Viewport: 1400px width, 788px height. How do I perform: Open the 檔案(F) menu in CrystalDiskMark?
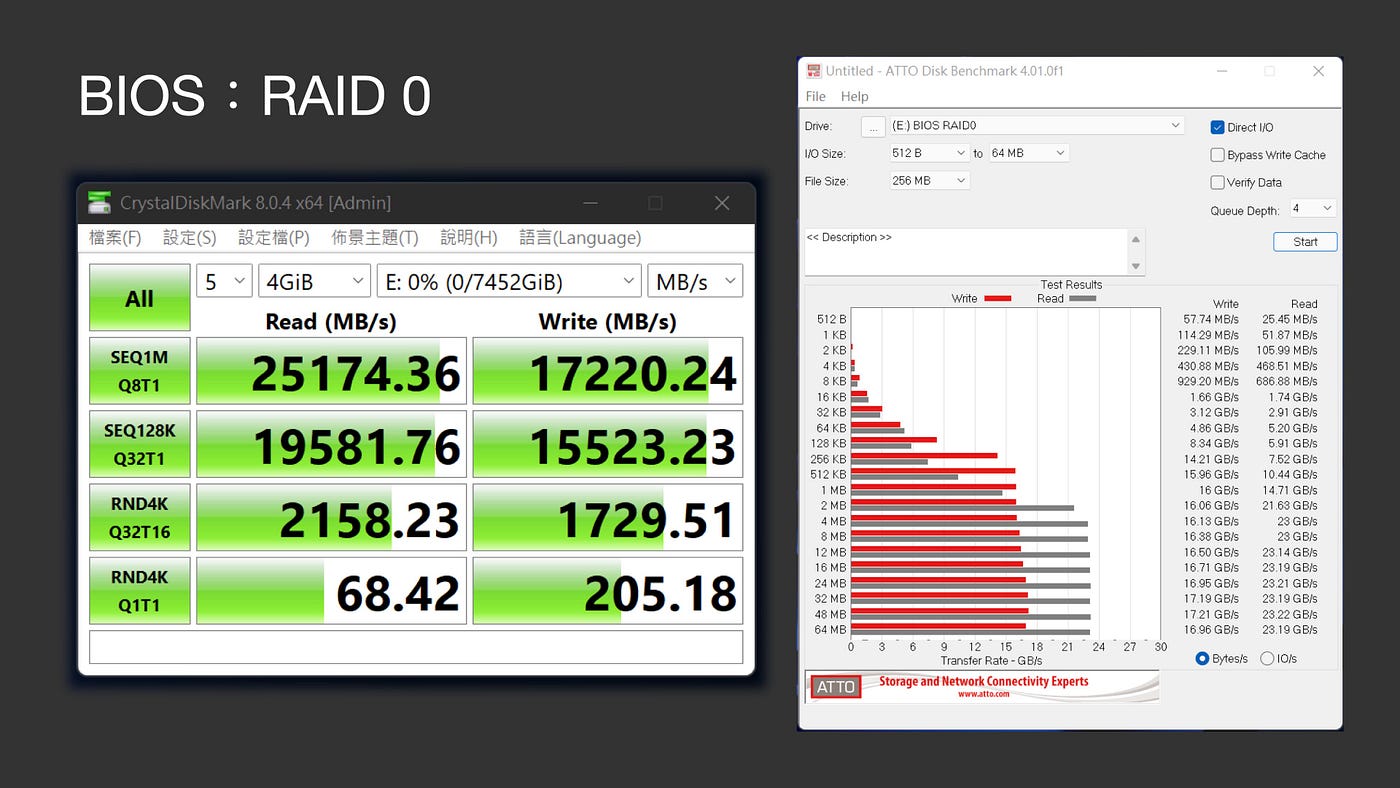(x=115, y=238)
